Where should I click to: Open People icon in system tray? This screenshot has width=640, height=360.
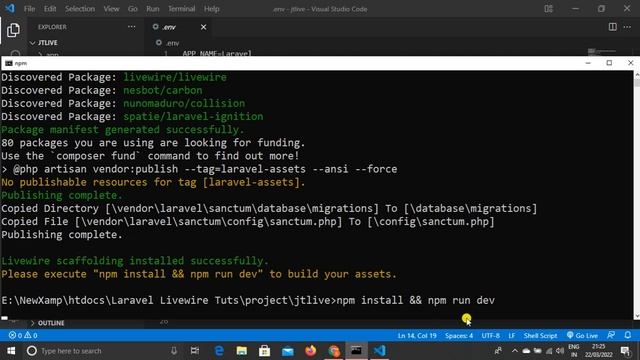pos(498,351)
